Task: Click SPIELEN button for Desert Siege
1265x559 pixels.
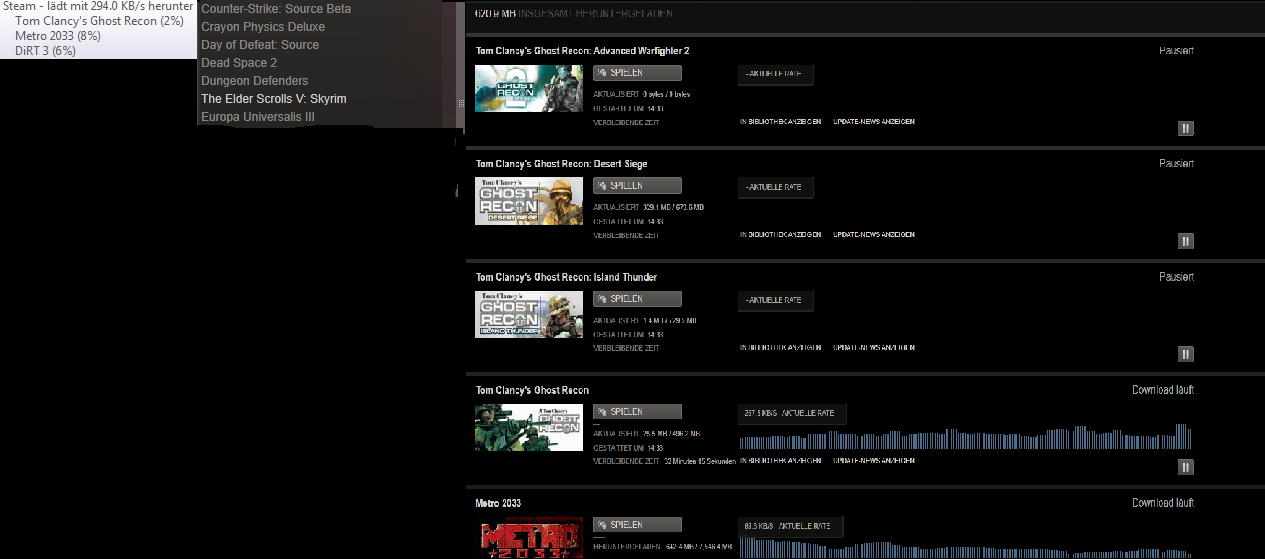Action: (637, 186)
